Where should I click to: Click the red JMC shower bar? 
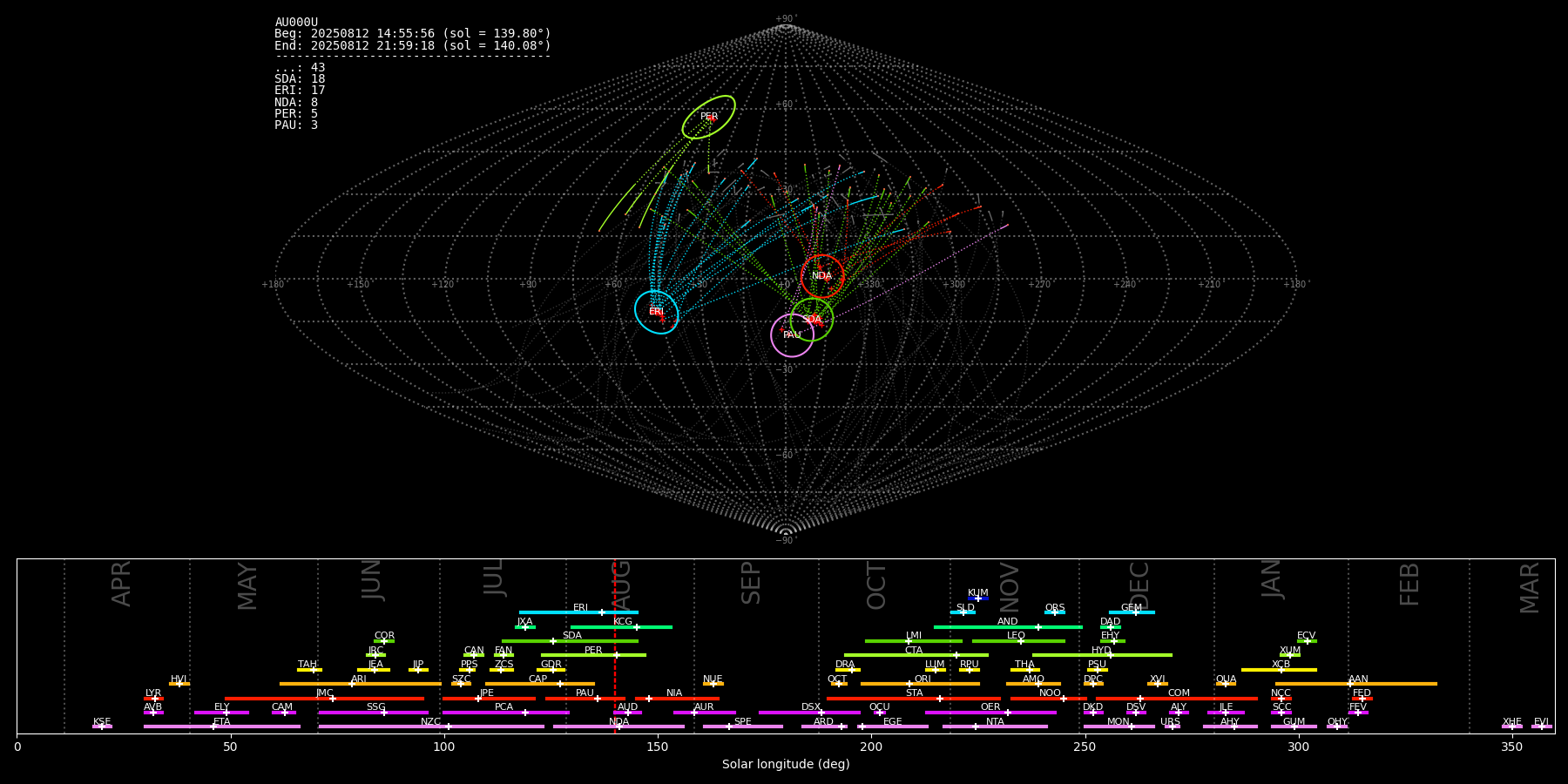(325, 699)
